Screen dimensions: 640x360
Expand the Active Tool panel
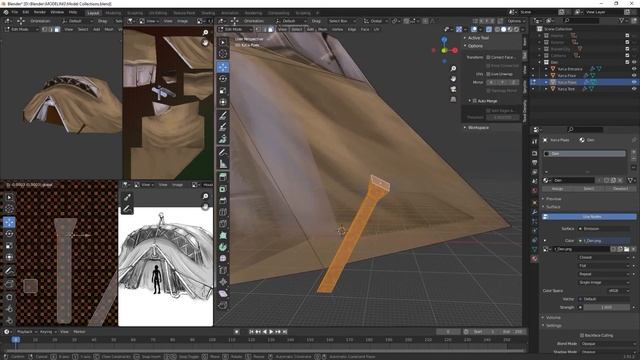(478, 38)
